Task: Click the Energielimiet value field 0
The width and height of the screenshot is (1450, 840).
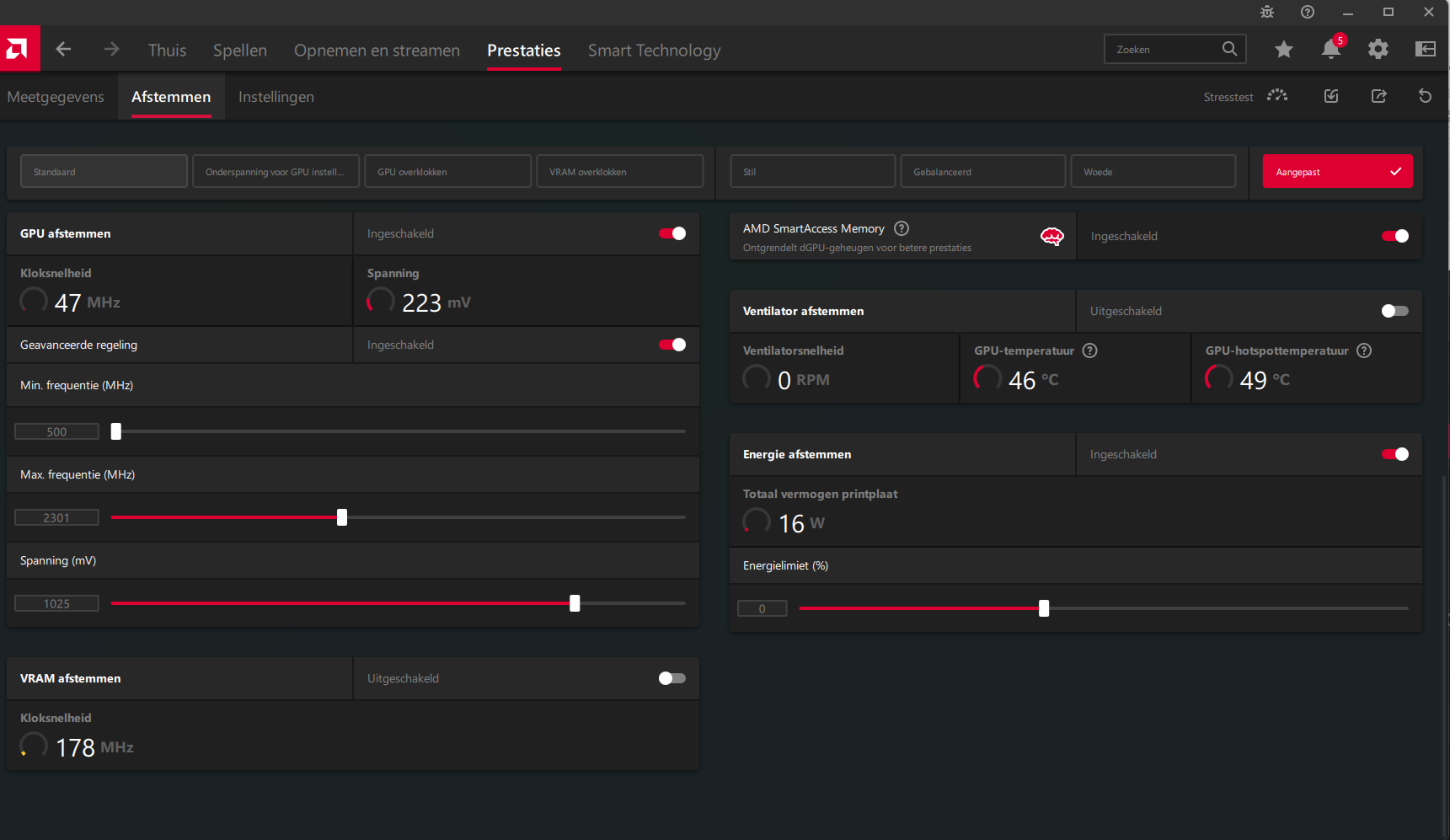Action: 762,608
